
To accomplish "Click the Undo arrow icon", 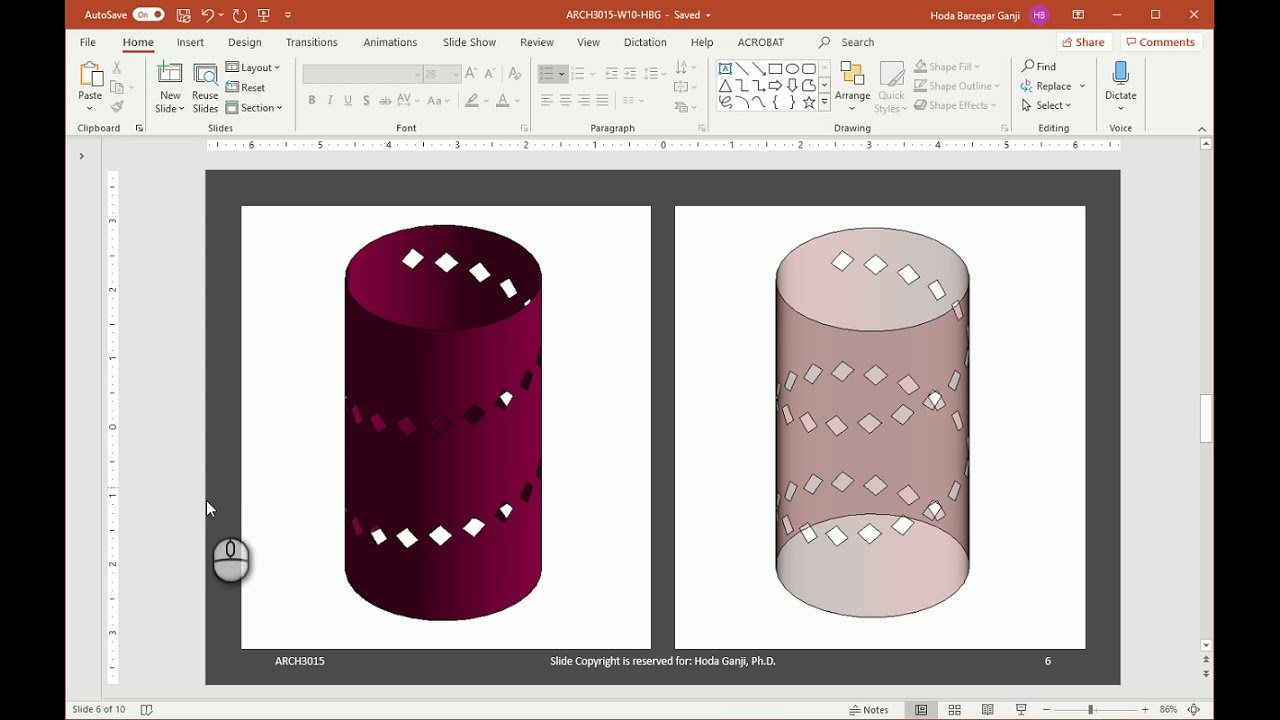I will pyautogui.click(x=208, y=15).
